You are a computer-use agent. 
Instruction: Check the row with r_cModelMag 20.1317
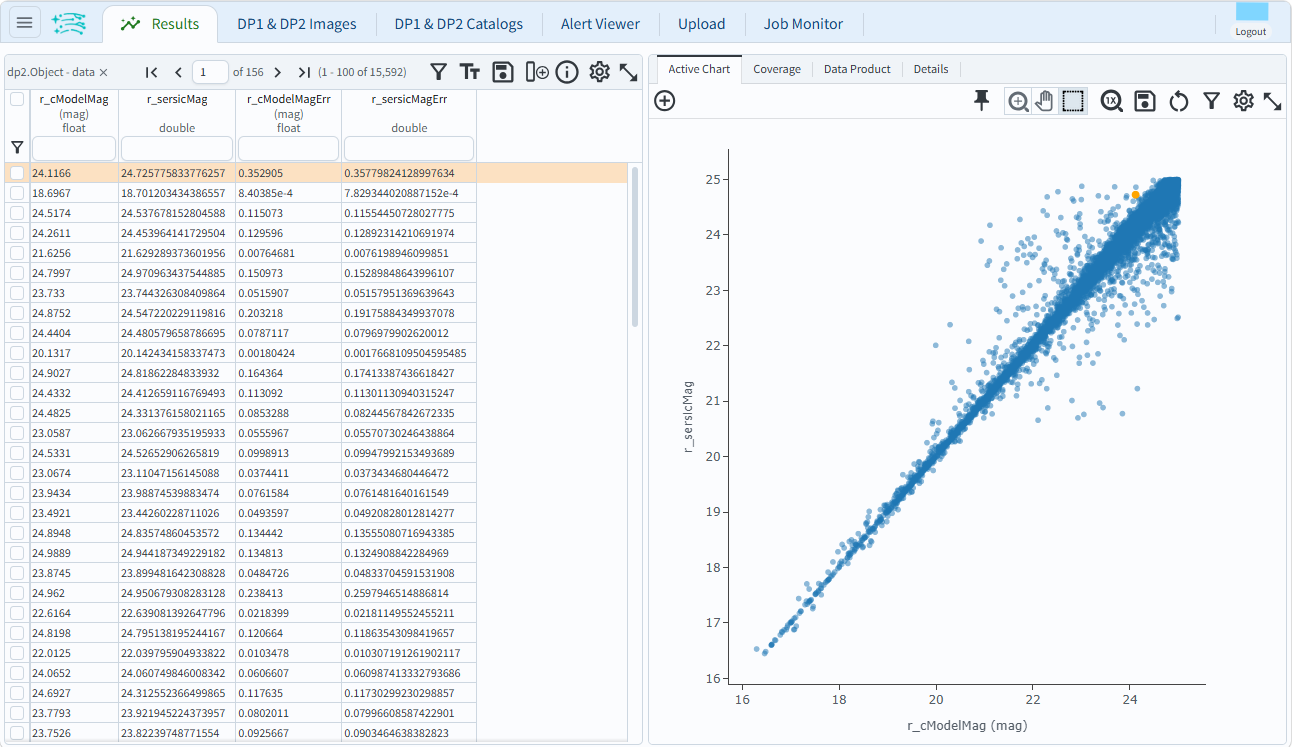pyautogui.click(x=17, y=353)
